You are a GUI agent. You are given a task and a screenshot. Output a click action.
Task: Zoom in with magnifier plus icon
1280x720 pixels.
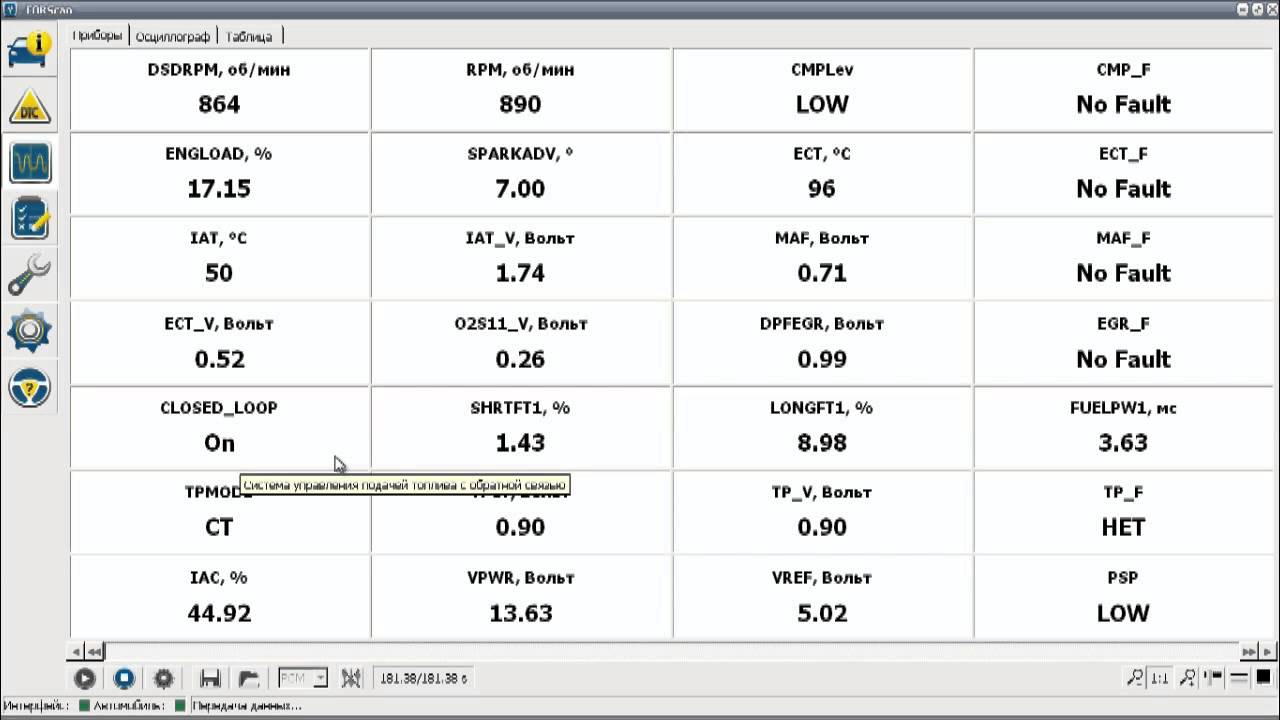click(x=1187, y=678)
